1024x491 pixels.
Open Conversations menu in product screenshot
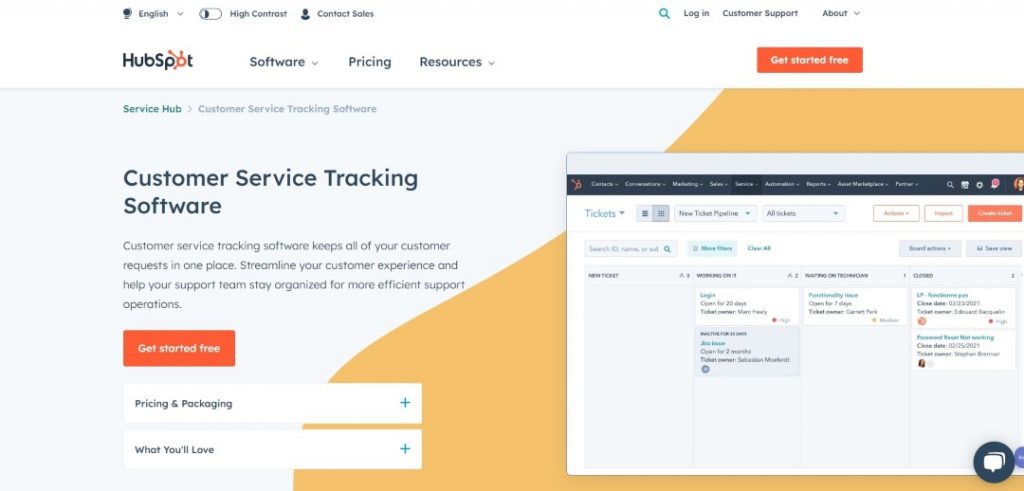pos(645,185)
